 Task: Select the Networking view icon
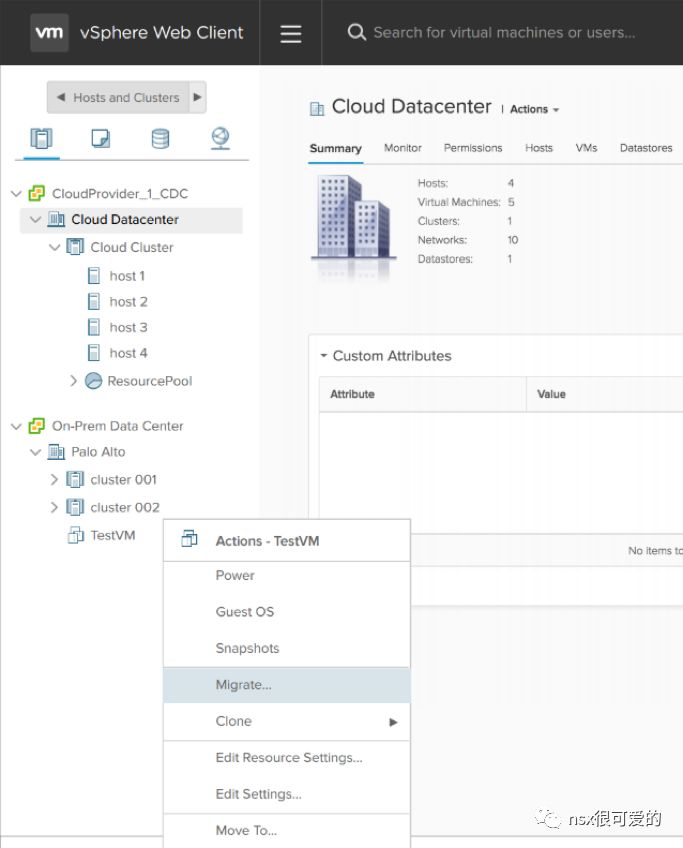click(220, 138)
